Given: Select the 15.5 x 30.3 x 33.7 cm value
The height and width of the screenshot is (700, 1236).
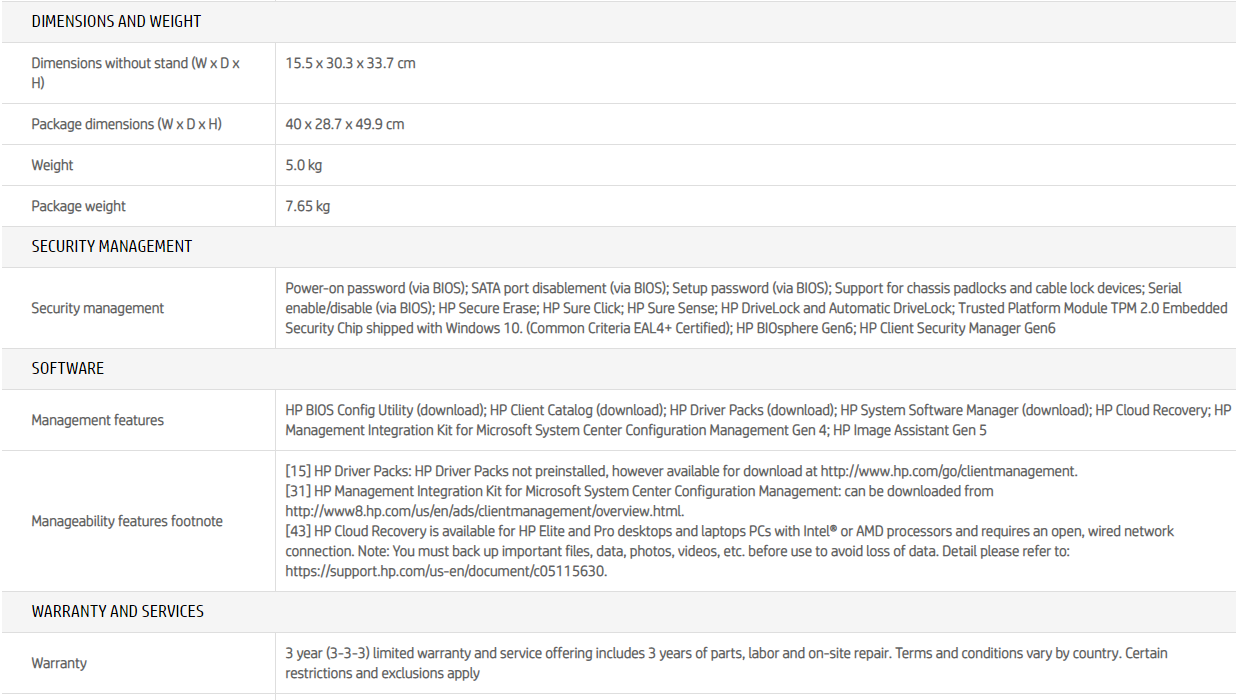Looking at the screenshot, I should click(350, 63).
